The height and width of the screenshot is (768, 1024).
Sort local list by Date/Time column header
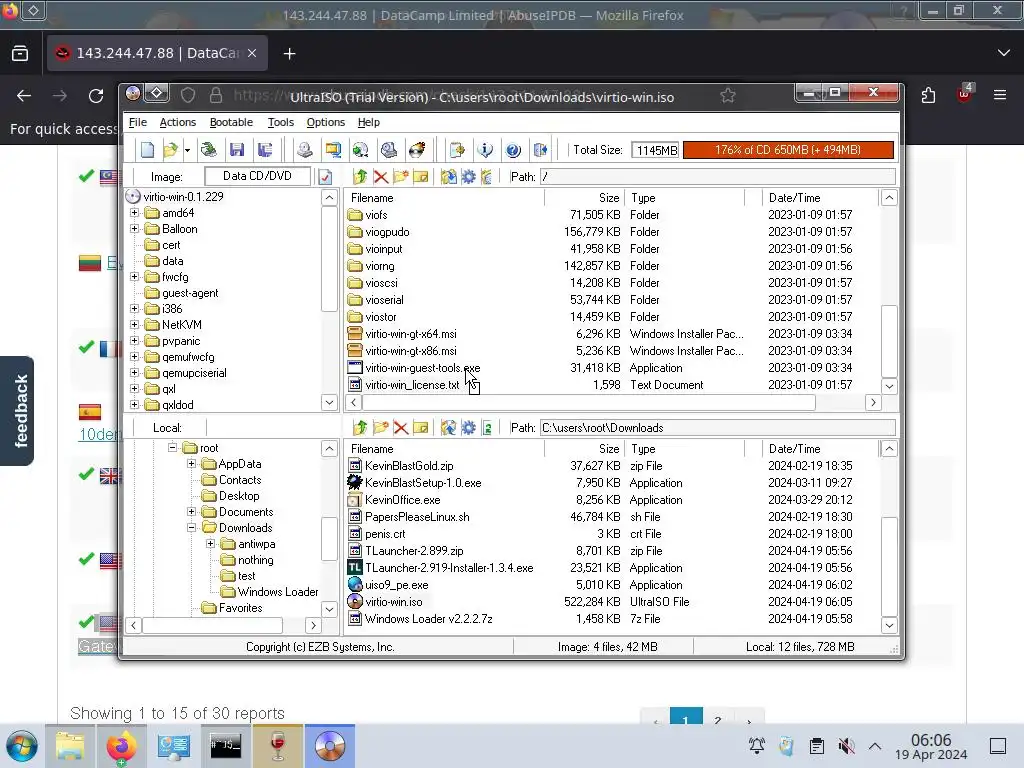(x=820, y=449)
